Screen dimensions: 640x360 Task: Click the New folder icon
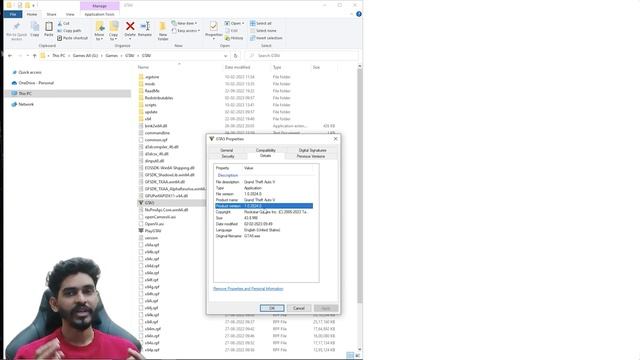point(162,27)
